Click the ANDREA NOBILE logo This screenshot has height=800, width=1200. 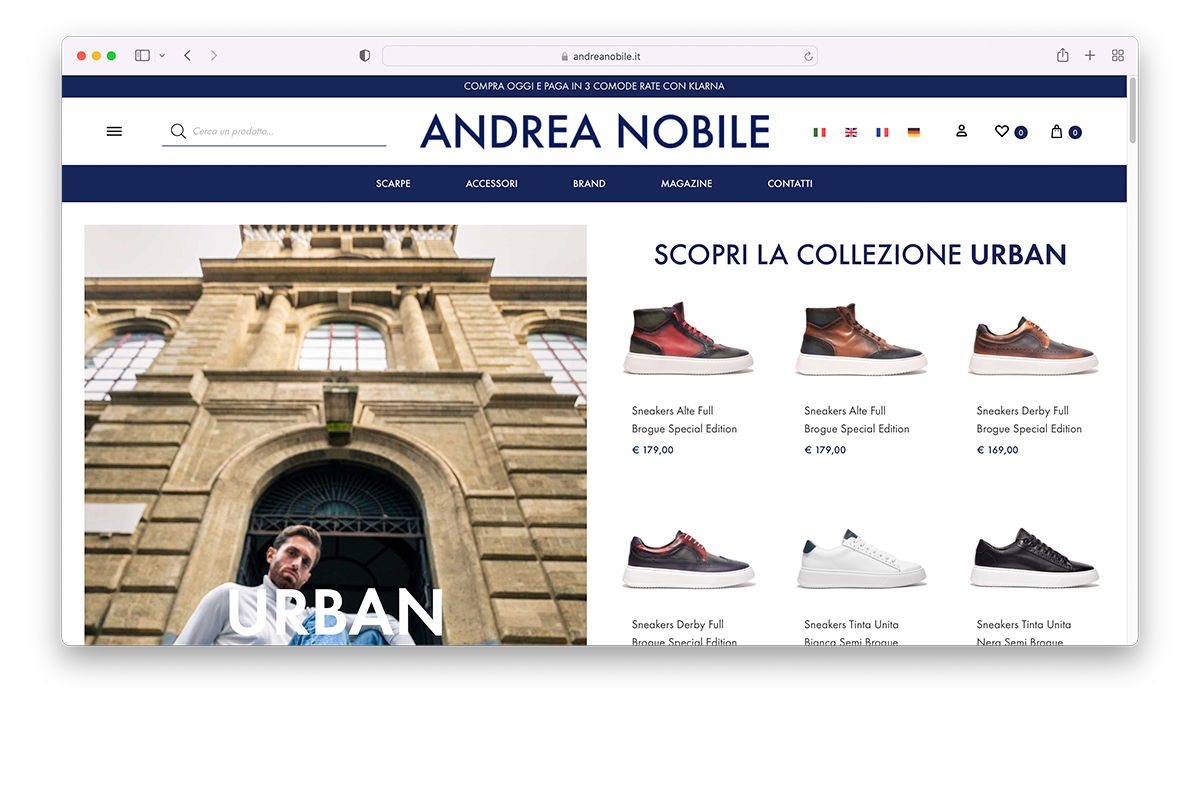tap(595, 132)
